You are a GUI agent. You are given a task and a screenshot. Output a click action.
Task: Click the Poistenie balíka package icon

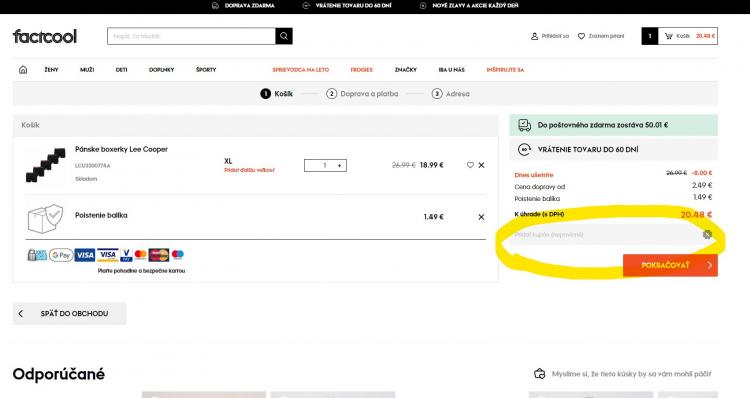[x=45, y=219]
